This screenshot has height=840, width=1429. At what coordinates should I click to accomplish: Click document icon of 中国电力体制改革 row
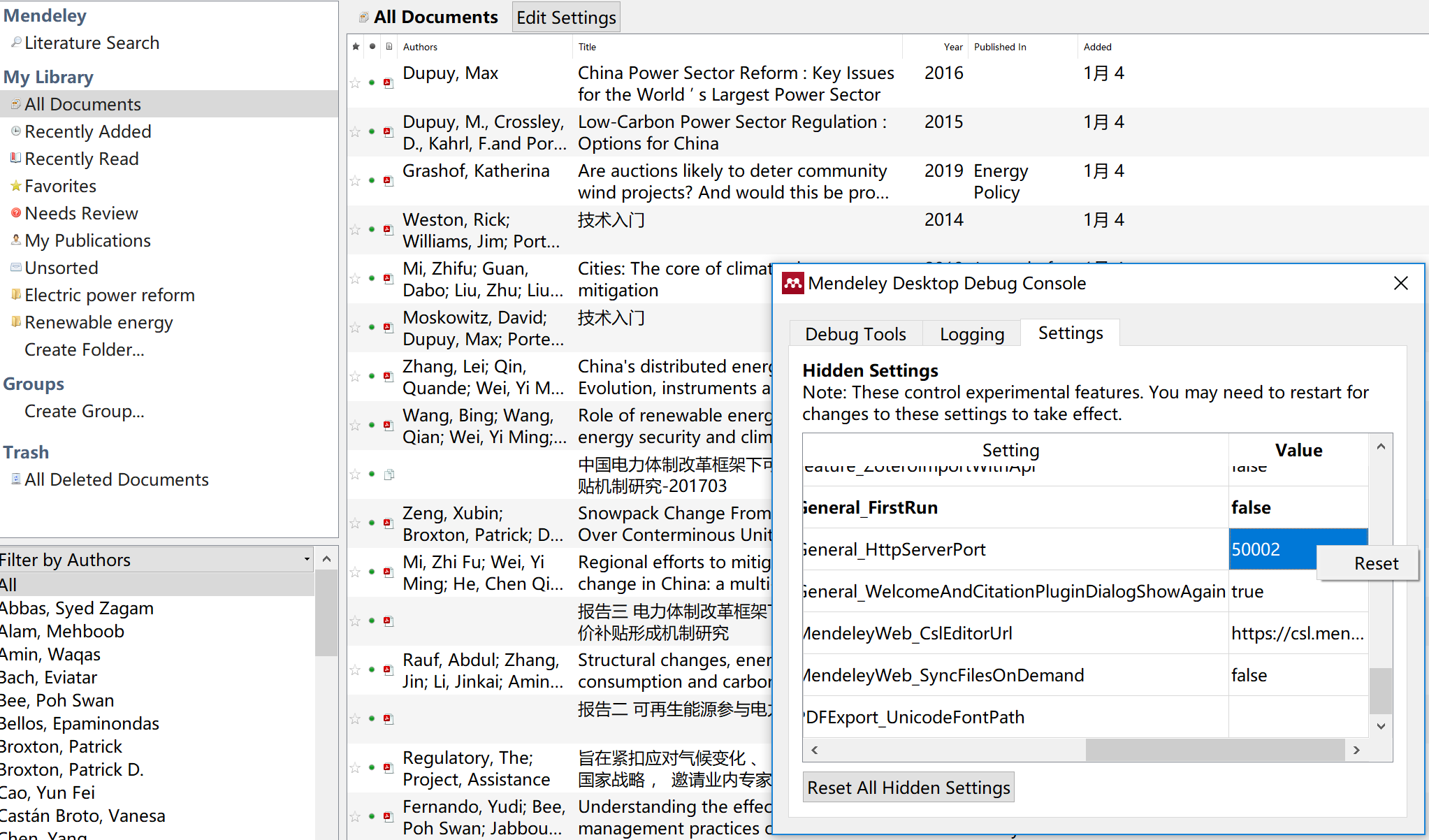389,475
